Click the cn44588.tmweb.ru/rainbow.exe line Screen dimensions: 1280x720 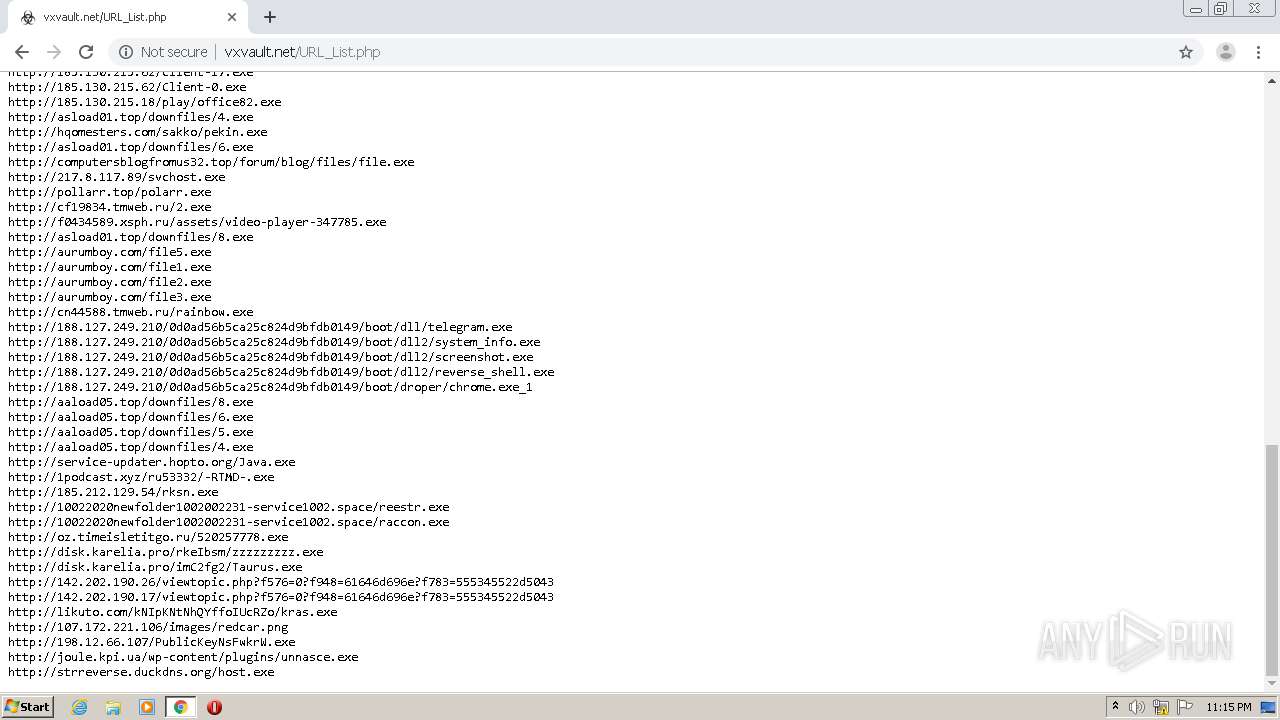[x=131, y=312]
